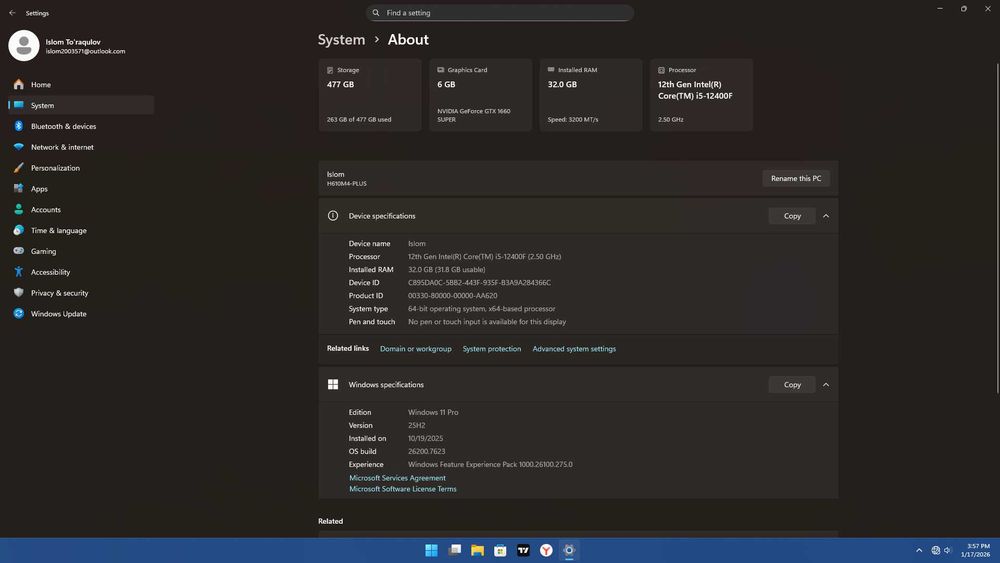Select the Device ID value text
Image resolution: width=1000 pixels, height=563 pixels.
tap(480, 282)
